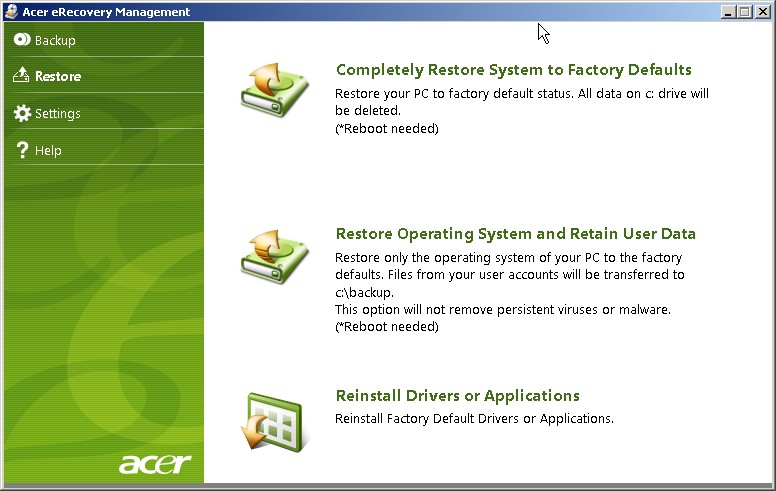Click the factory defaults hard drive icon

pyautogui.click(x=275, y=90)
